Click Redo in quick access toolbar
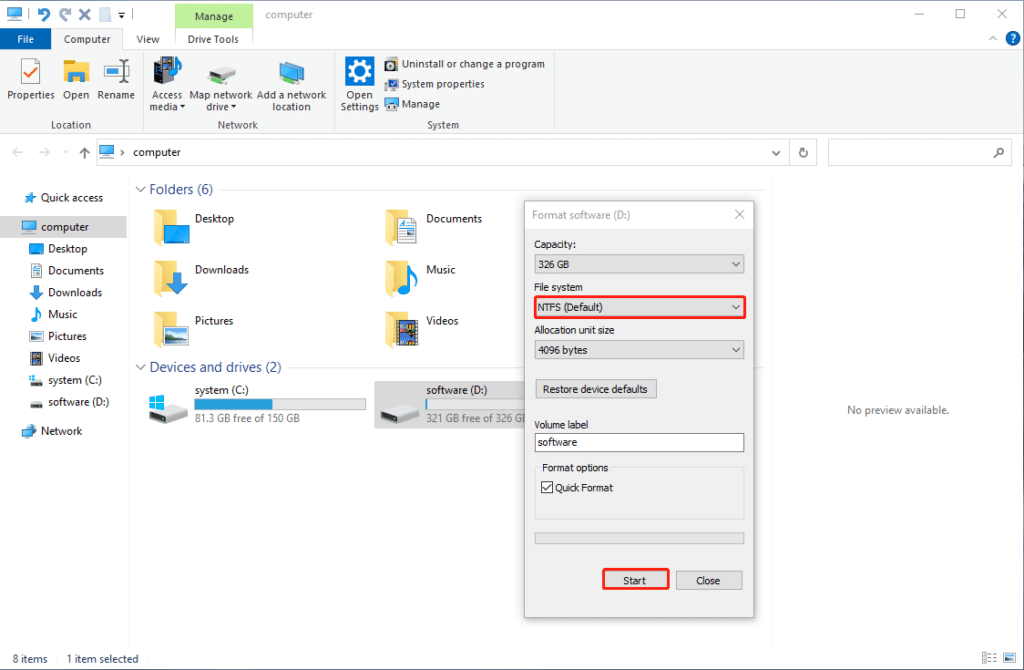 coord(64,14)
